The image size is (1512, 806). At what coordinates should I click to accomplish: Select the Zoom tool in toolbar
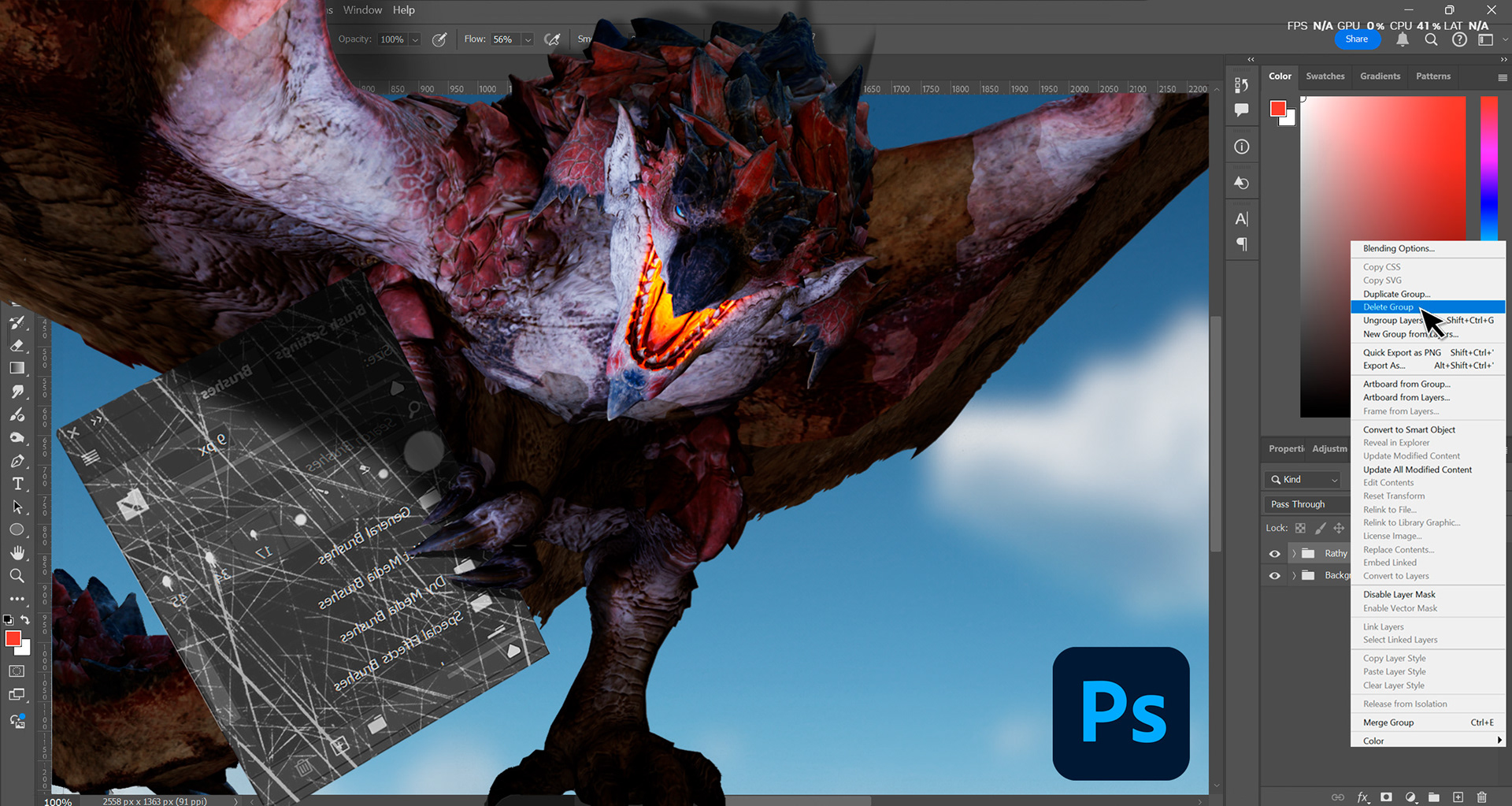point(17,576)
